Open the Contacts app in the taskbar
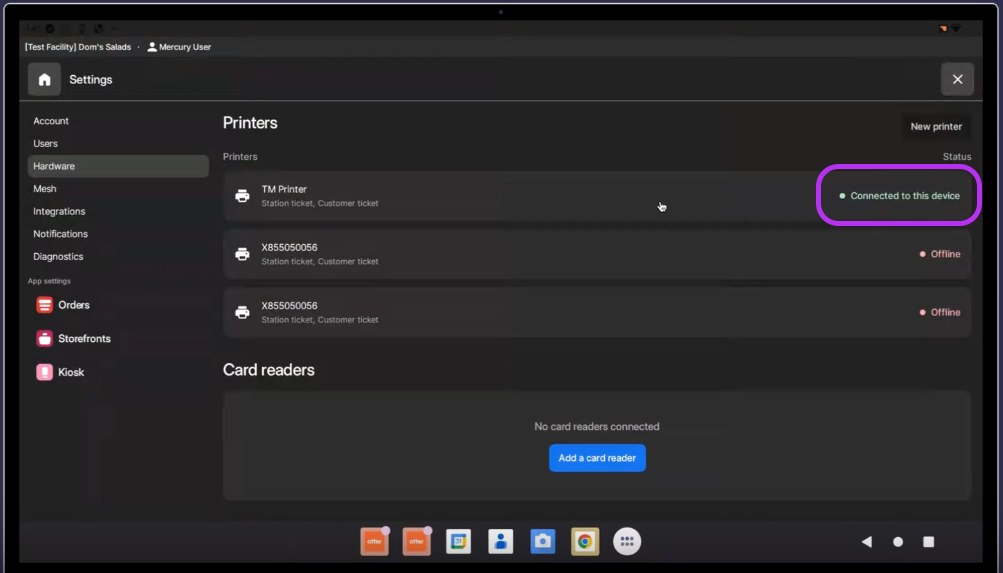 click(x=500, y=541)
